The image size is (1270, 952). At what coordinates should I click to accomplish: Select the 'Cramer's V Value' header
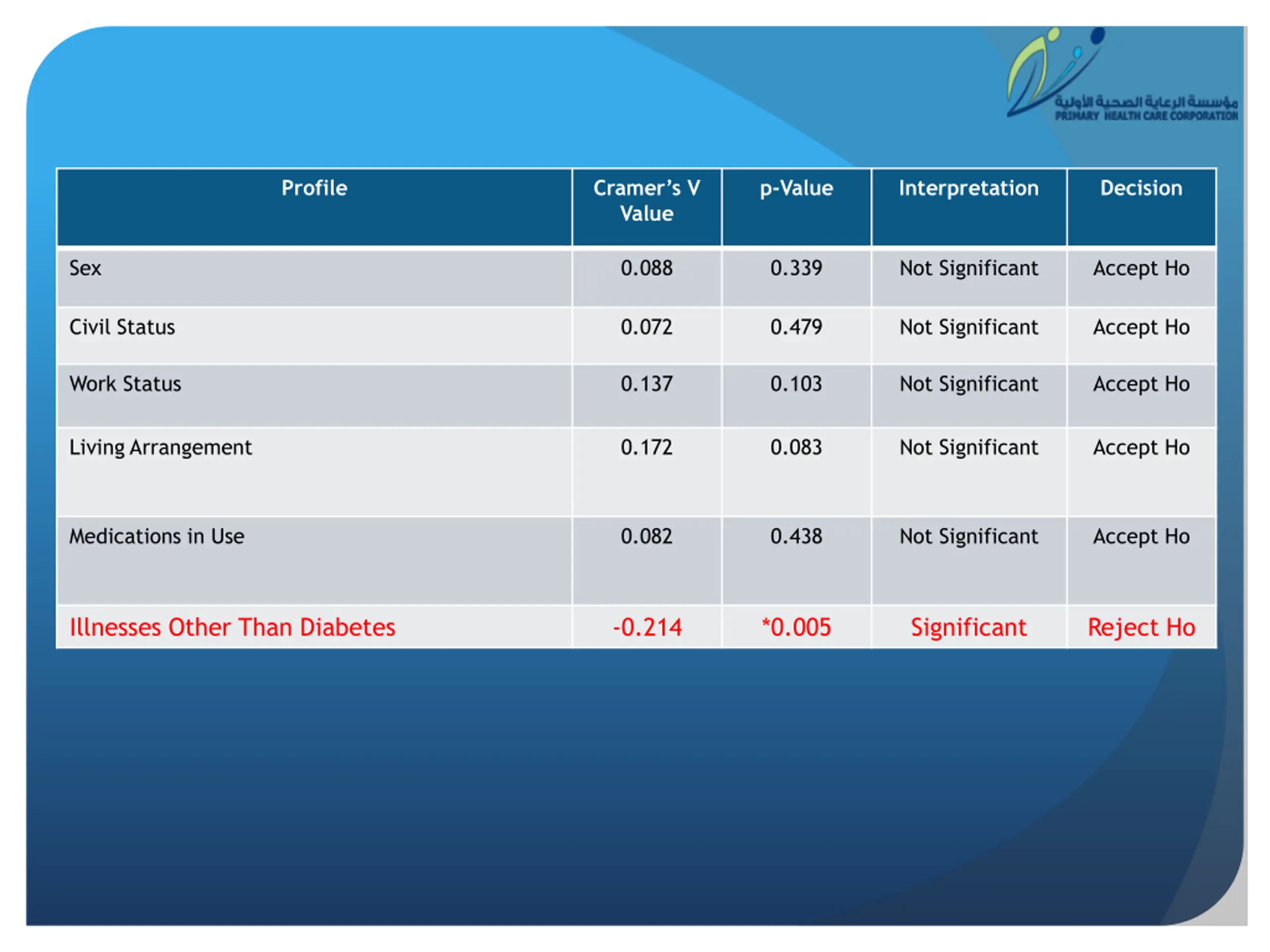(646, 201)
